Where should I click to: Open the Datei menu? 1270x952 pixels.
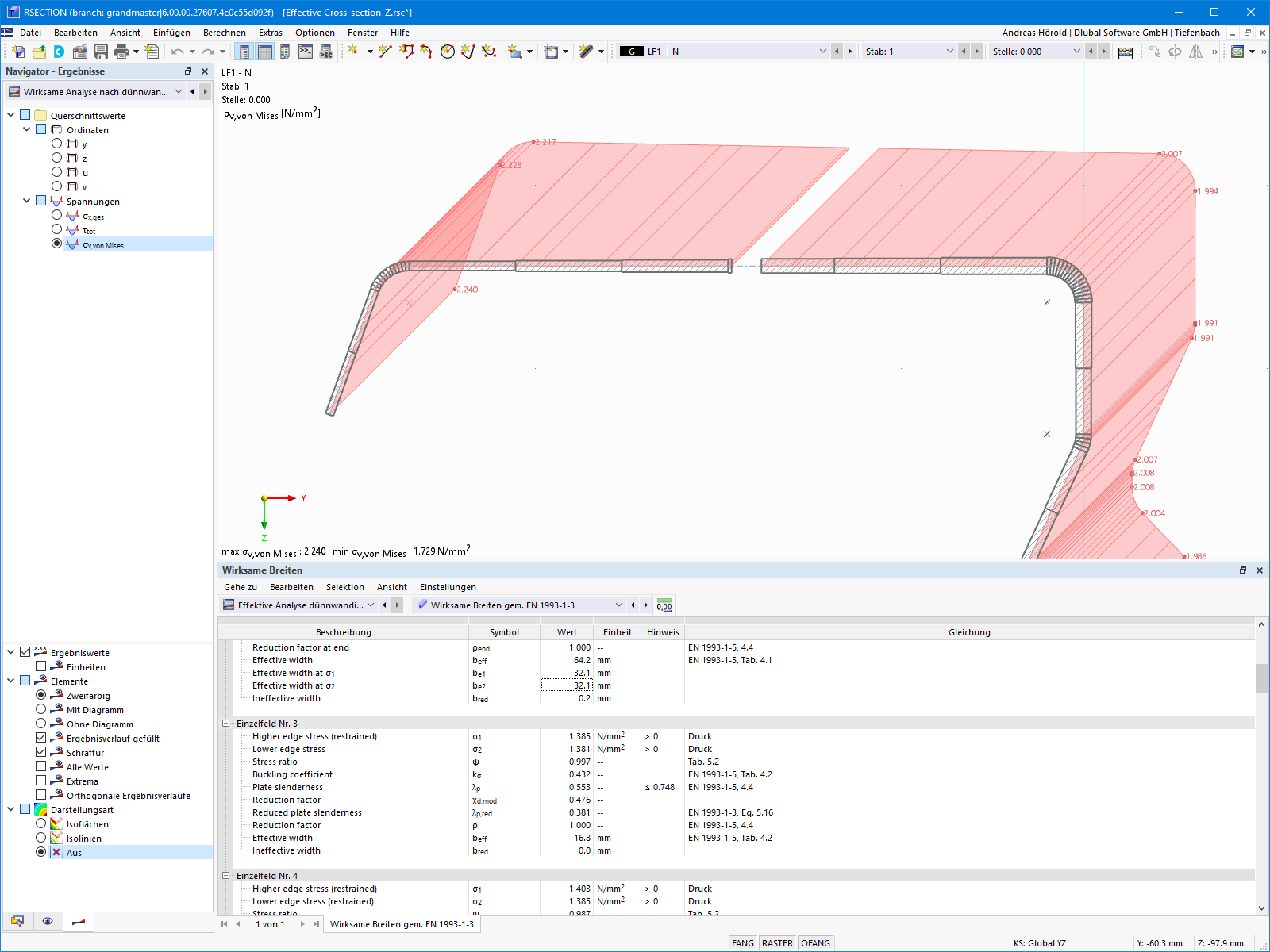pos(31,33)
